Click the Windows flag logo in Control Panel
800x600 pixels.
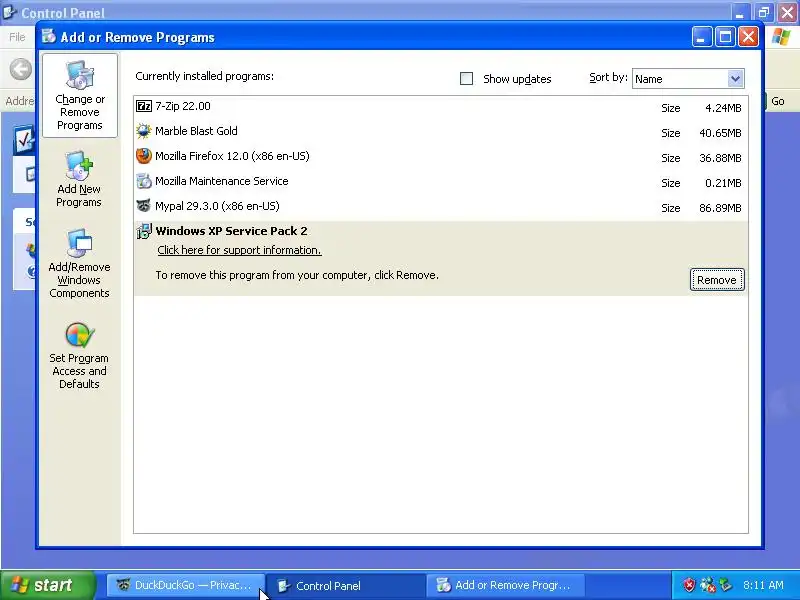pyautogui.click(x=781, y=37)
